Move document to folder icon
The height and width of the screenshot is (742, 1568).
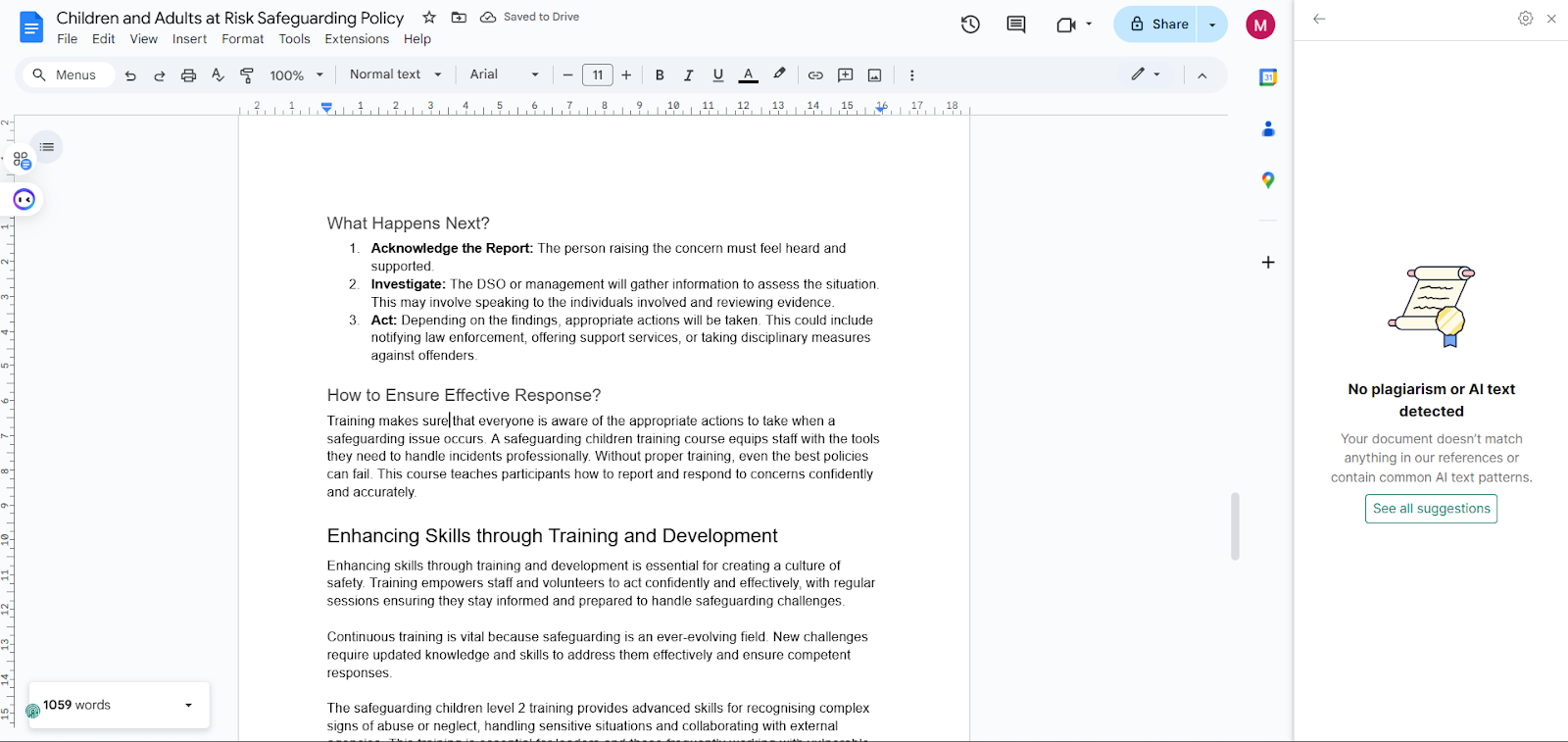[x=459, y=17]
